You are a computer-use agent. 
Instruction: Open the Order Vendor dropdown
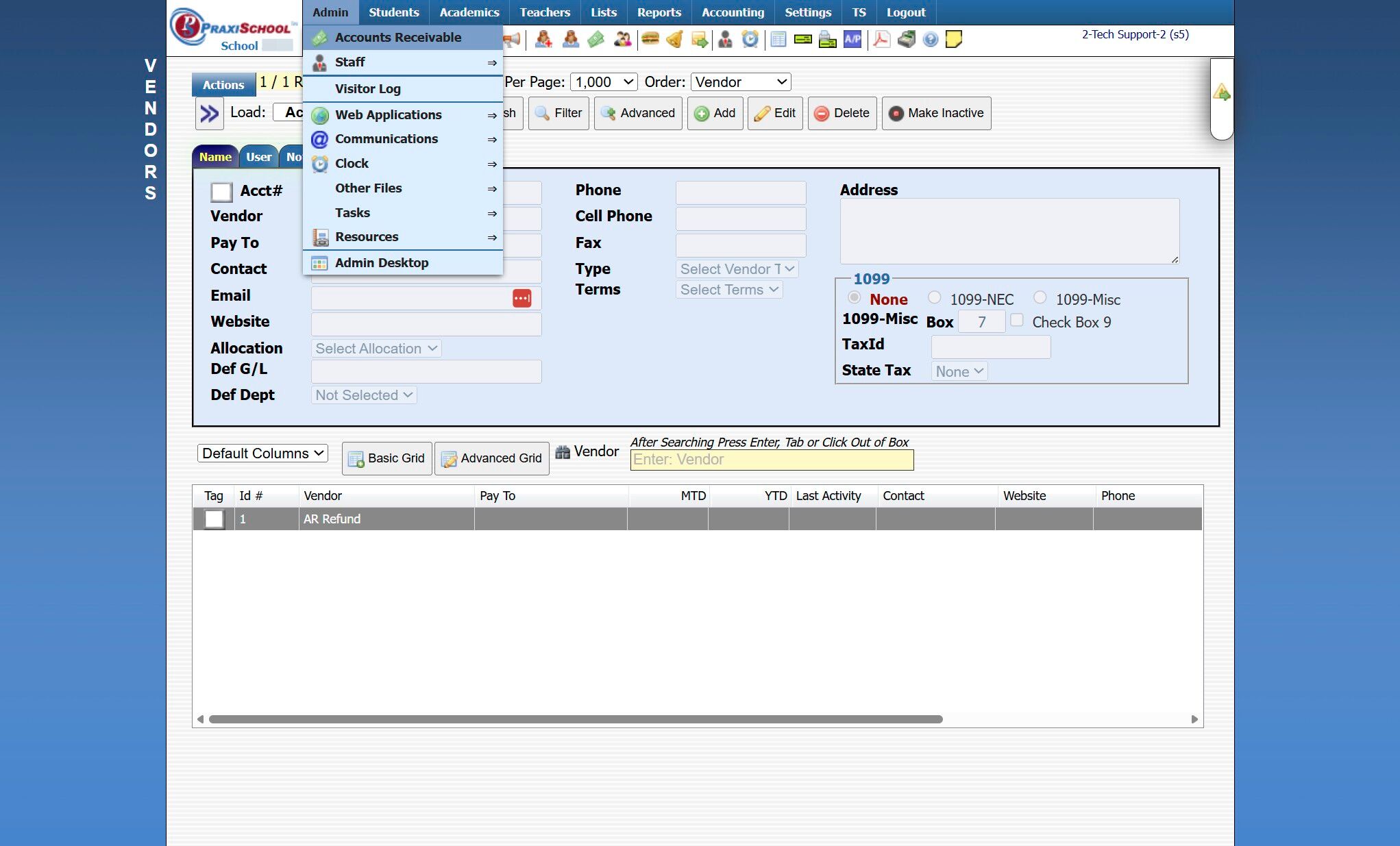[740, 82]
